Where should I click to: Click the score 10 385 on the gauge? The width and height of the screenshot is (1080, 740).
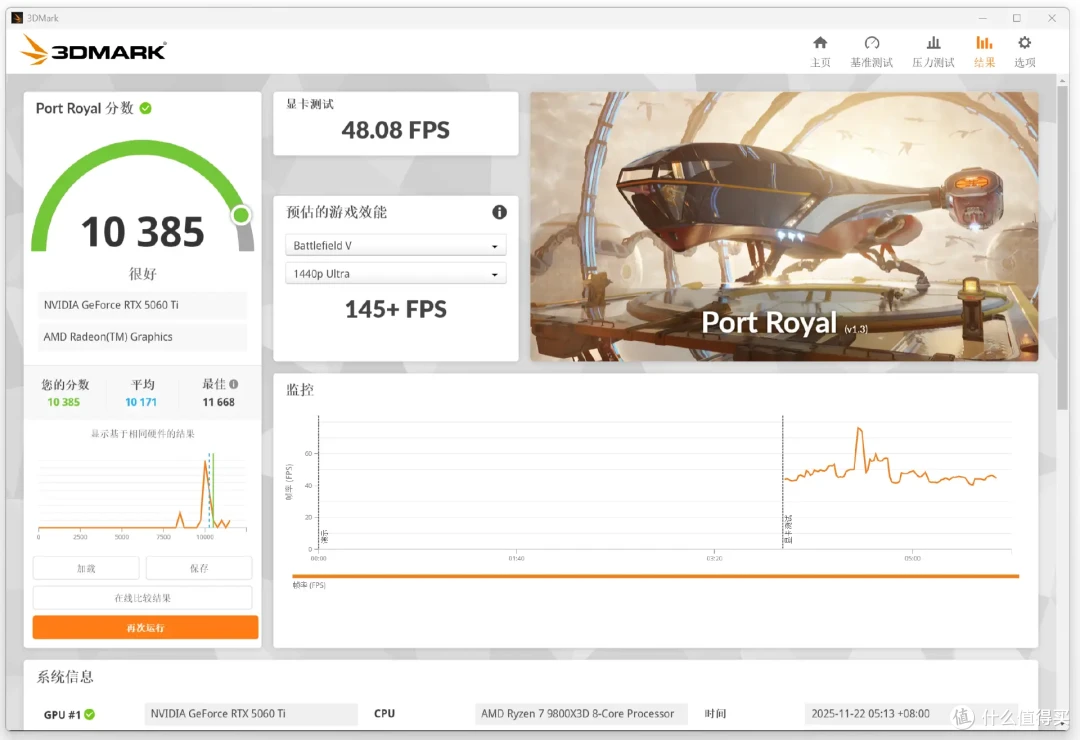click(x=143, y=232)
